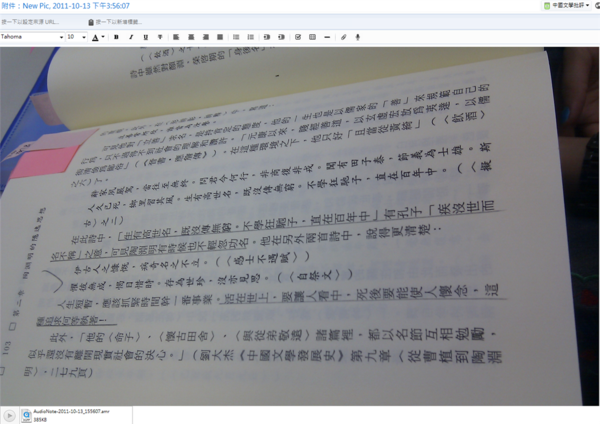This screenshot has height=424, width=600.
Task: Apply strikethrough formatting
Action: [x=160, y=37]
